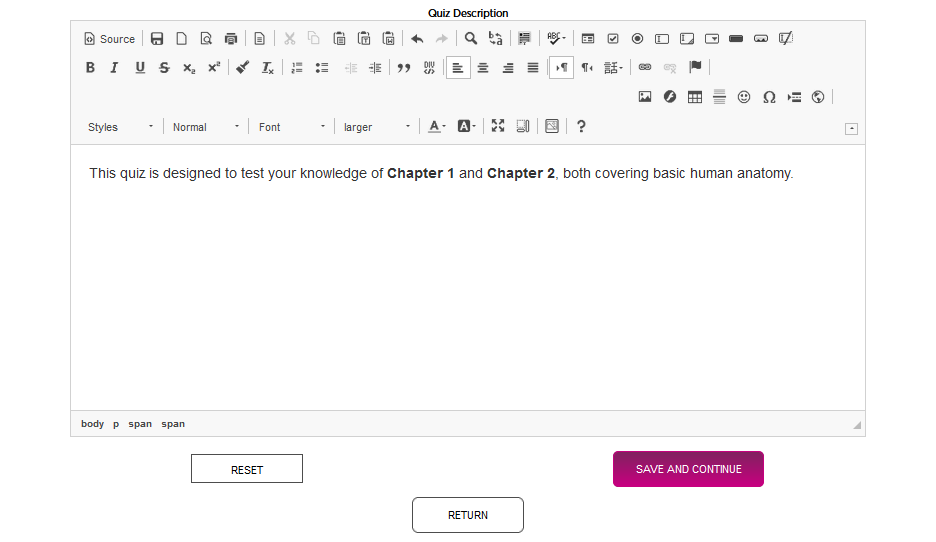
Task: Set text direction right to left
Action: click(x=587, y=67)
